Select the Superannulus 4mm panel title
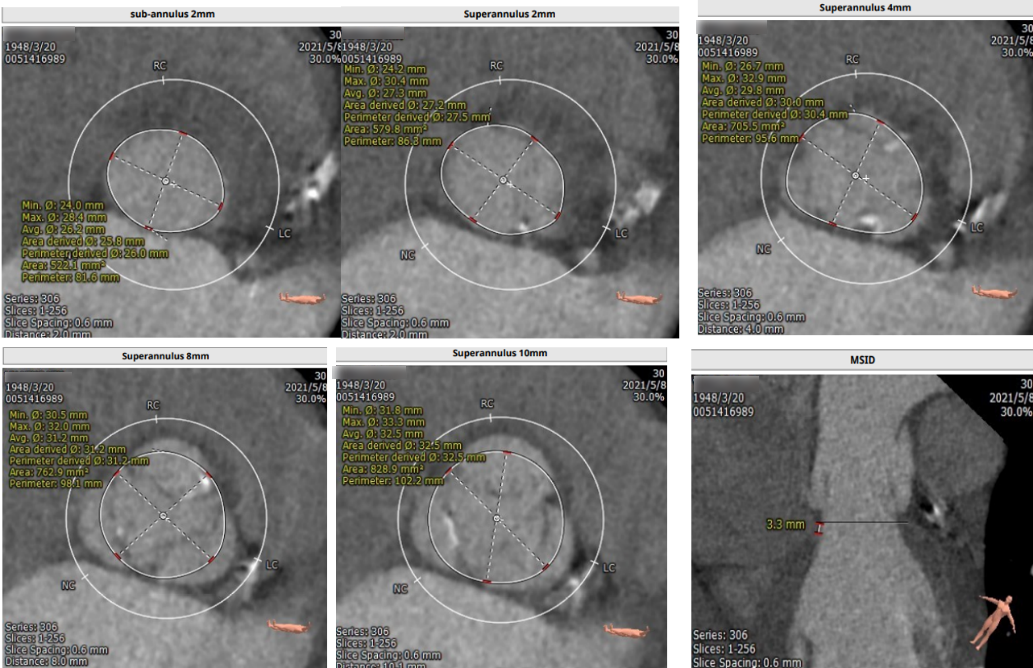This screenshot has height=668, width=1033. (x=865, y=8)
